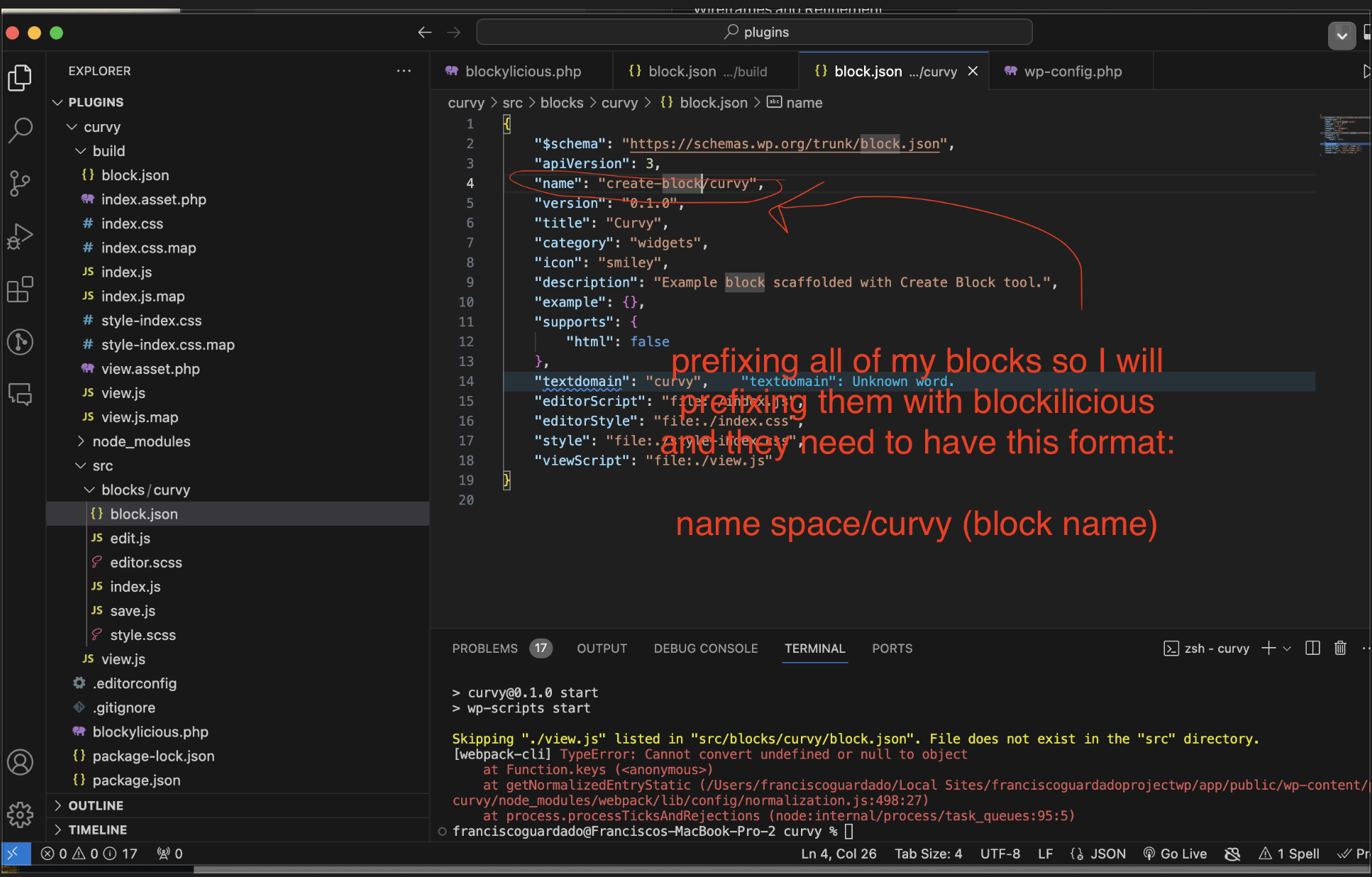Screen dimensions: 1372x877
Task: Open the schemas.wp.org schema link
Action: [785, 144]
